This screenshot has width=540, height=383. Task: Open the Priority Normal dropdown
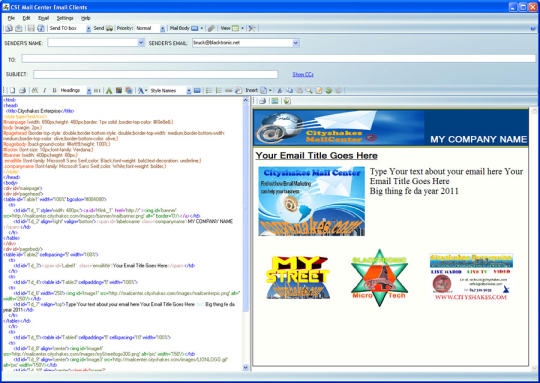tap(162, 29)
